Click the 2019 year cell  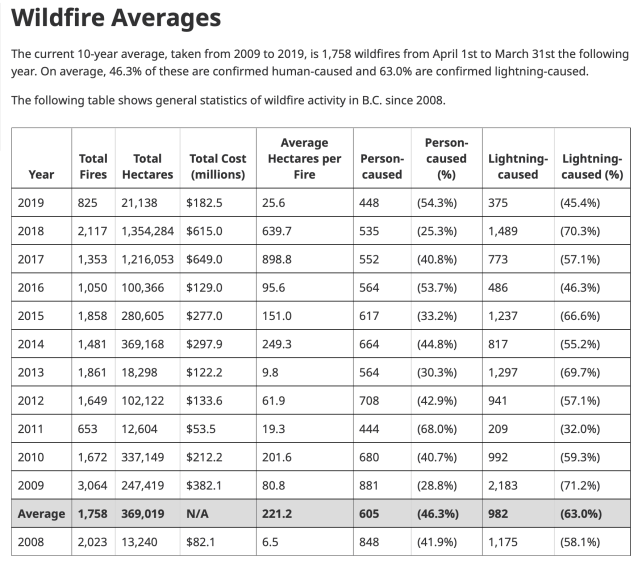pyautogui.click(x=32, y=203)
